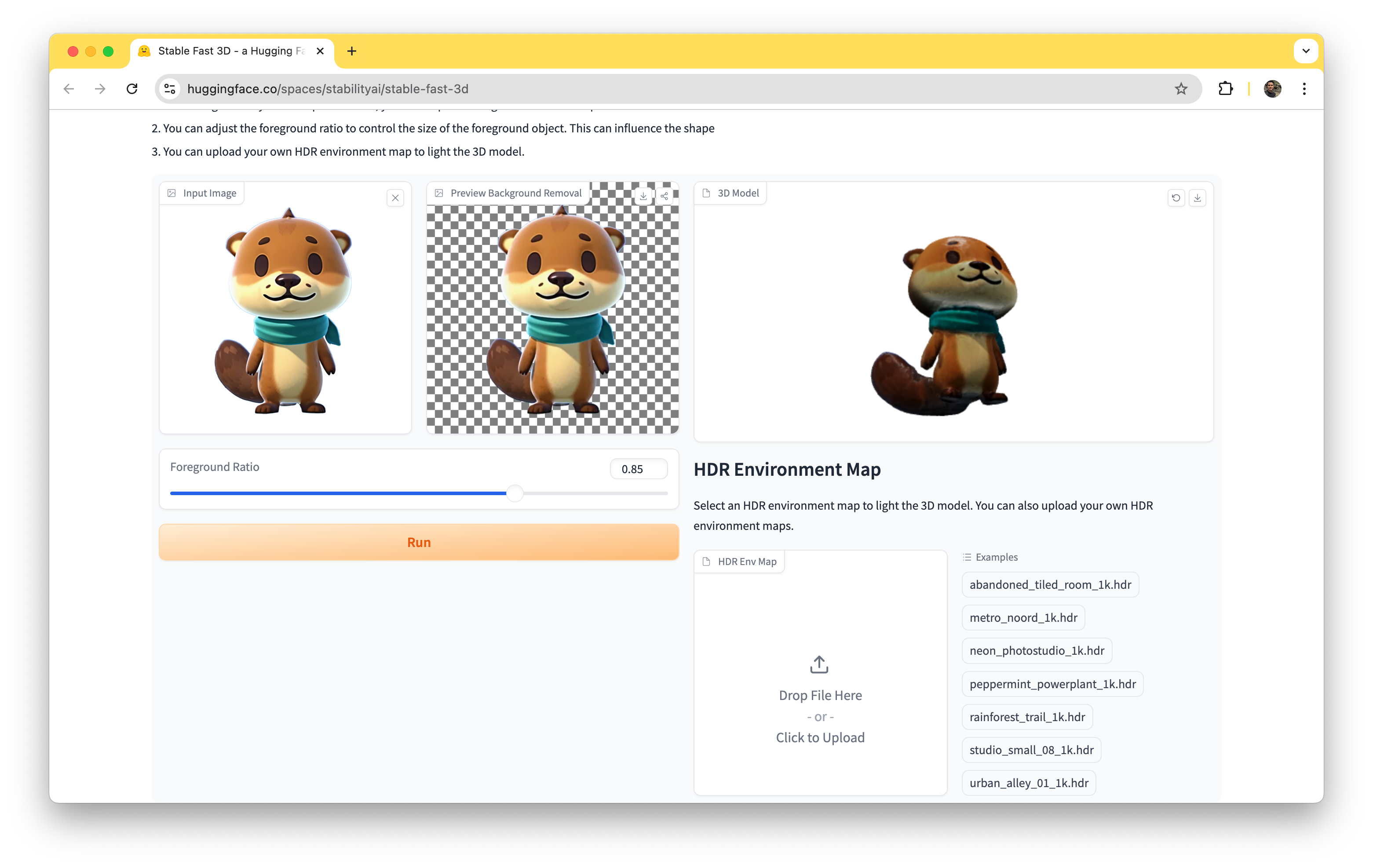Click the Input Image panel icon
The height and width of the screenshot is (868, 1373).
point(172,193)
